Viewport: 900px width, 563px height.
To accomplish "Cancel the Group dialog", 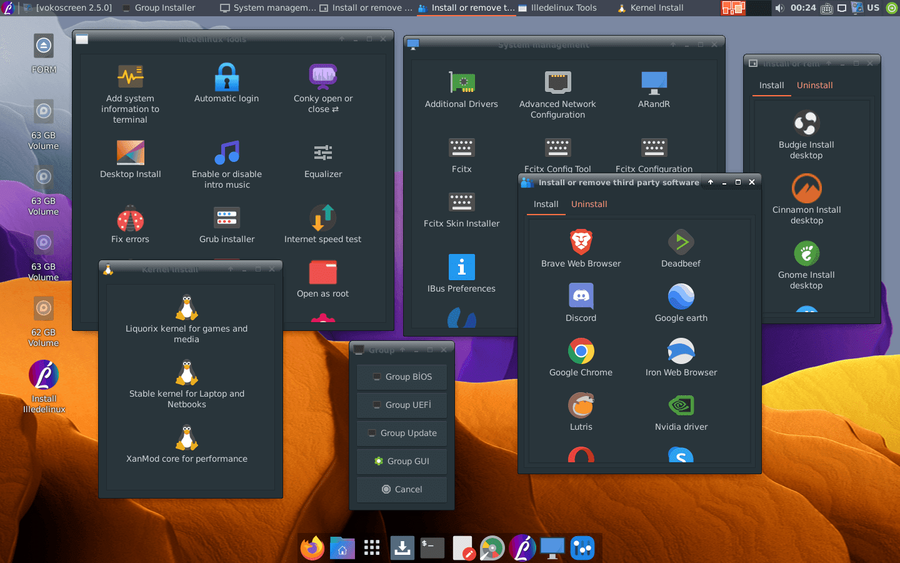I will click(x=402, y=489).
